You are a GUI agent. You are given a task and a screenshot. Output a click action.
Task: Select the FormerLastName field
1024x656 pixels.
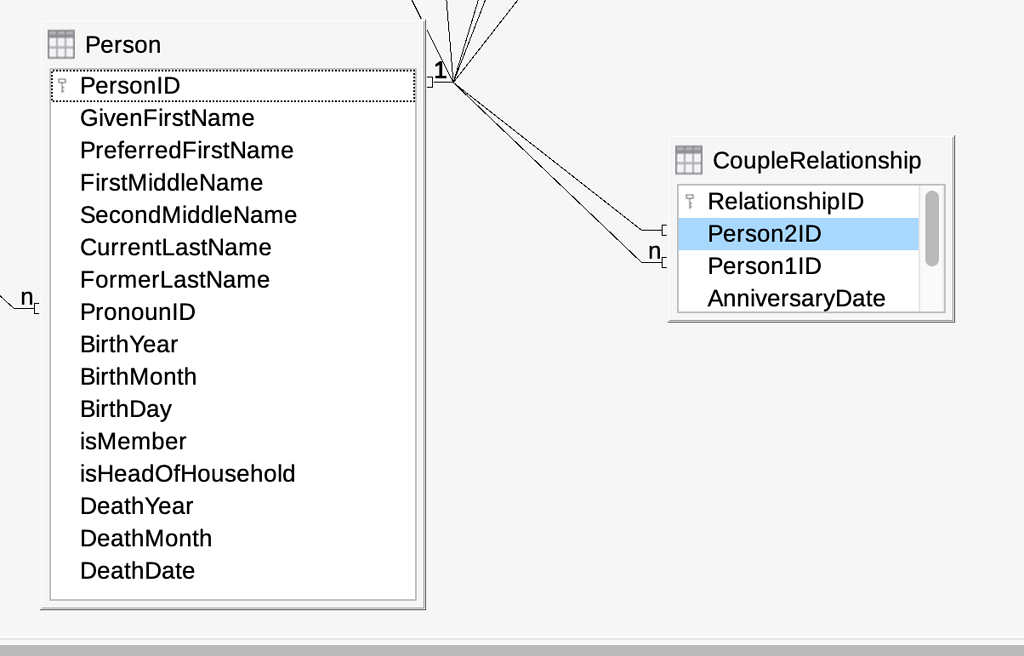tap(175, 280)
